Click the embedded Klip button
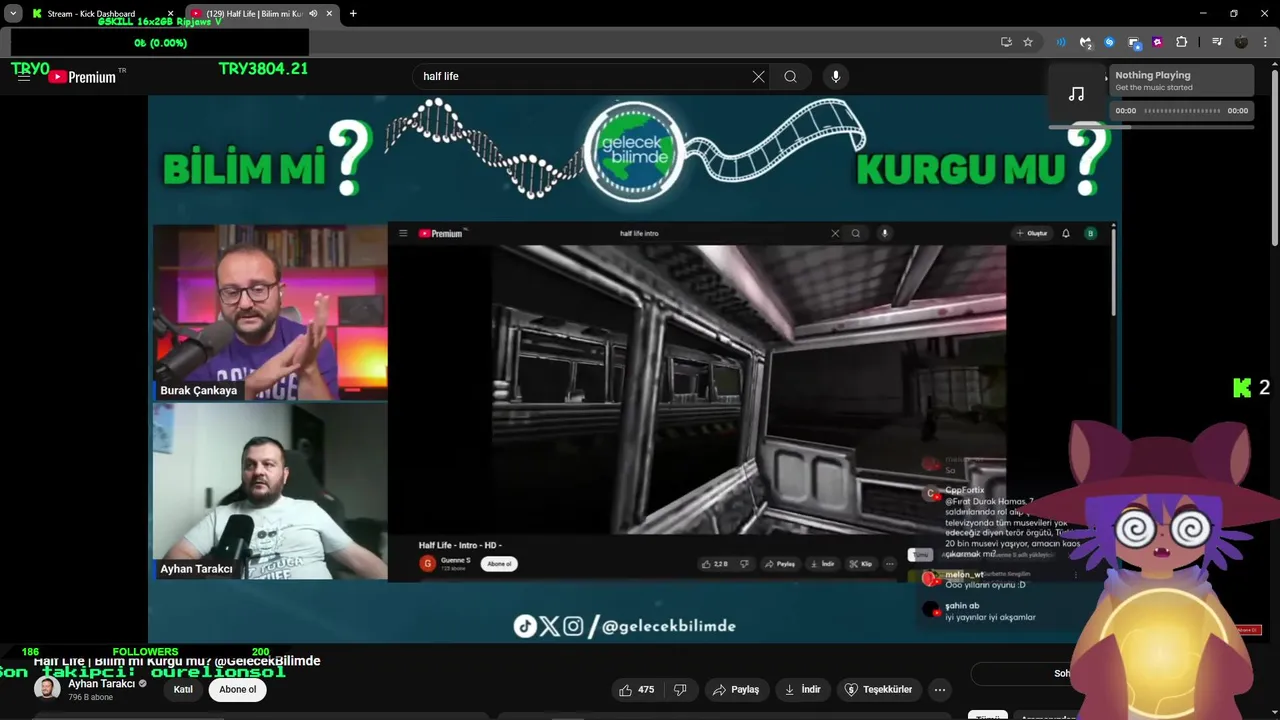The width and height of the screenshot is (1280, 720). [861, 564]
